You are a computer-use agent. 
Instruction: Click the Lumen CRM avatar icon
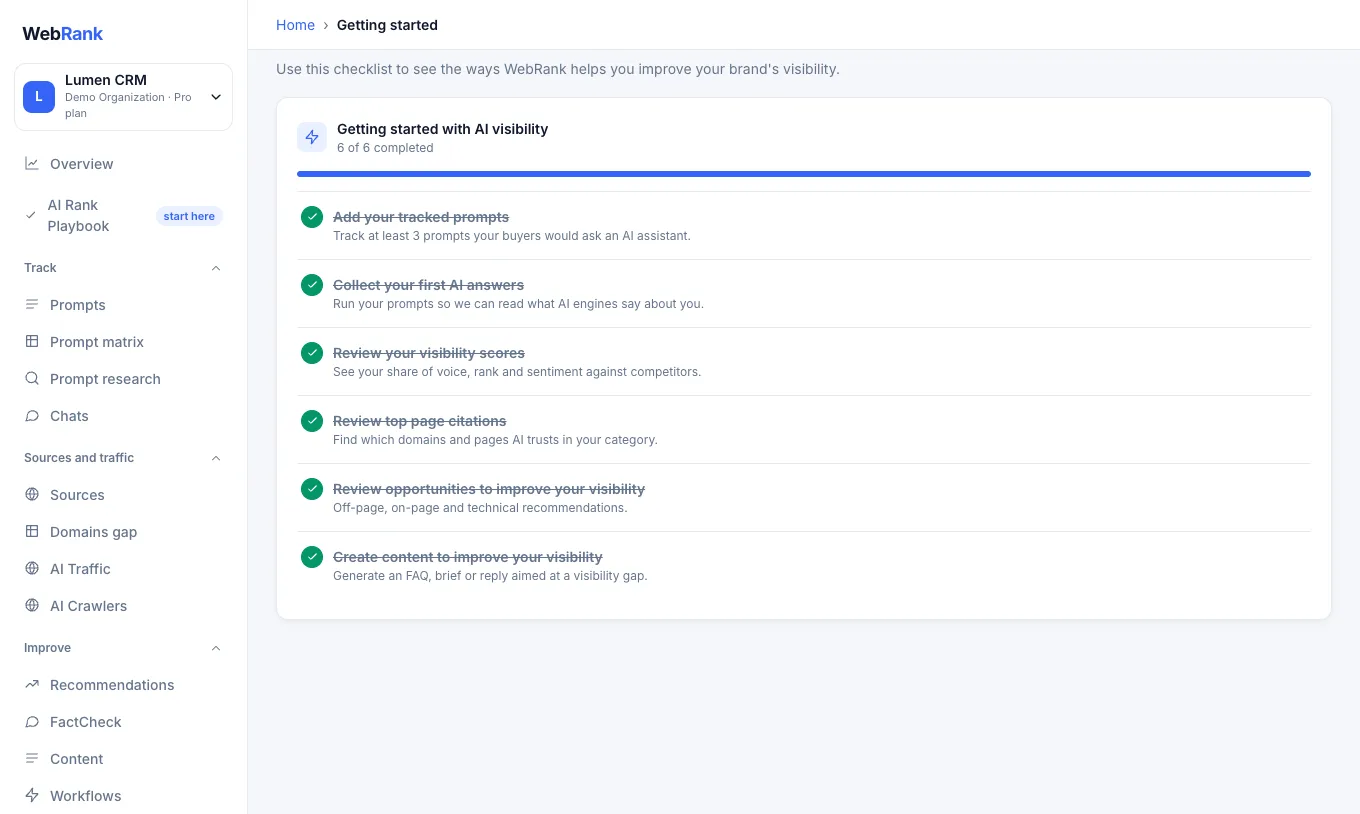tap(39, 97)
